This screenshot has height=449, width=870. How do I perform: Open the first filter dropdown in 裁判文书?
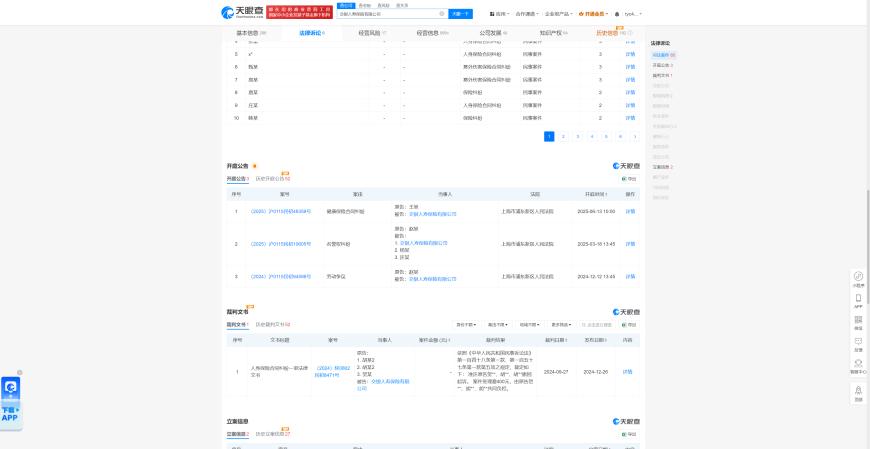pos(467,325)
